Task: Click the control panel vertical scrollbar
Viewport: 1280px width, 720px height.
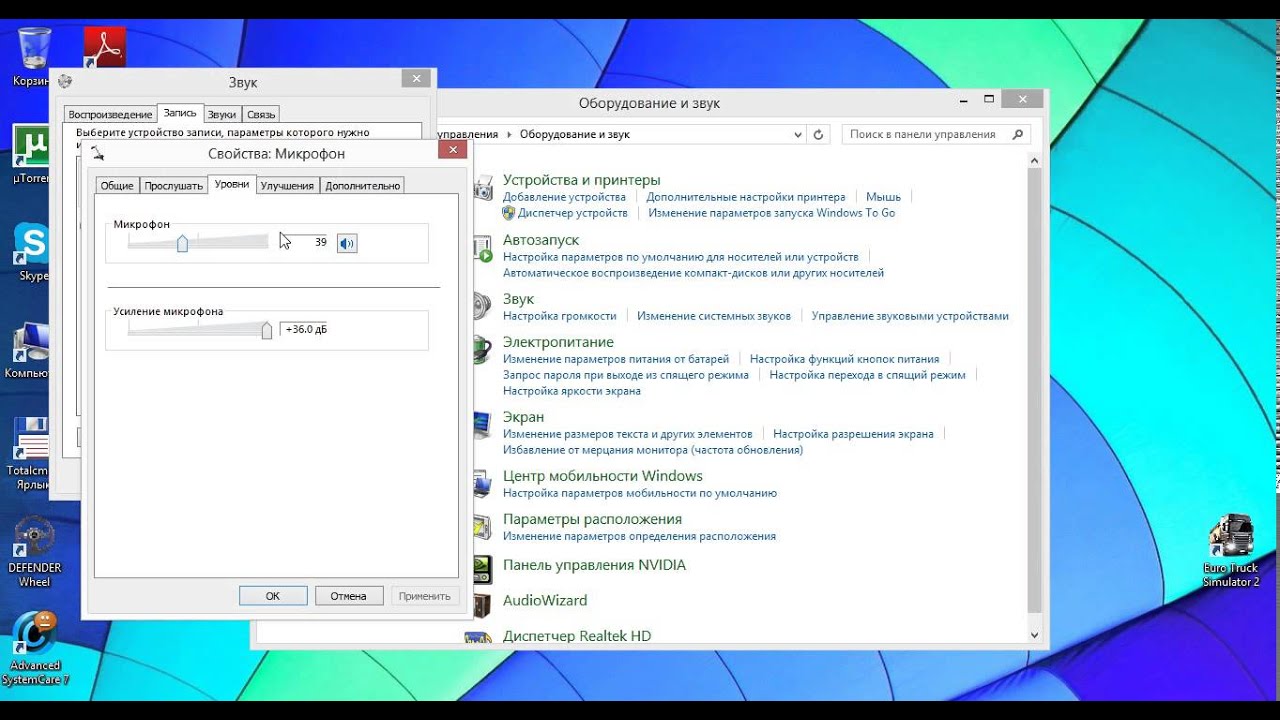Action: click(x=1034, y=392)
